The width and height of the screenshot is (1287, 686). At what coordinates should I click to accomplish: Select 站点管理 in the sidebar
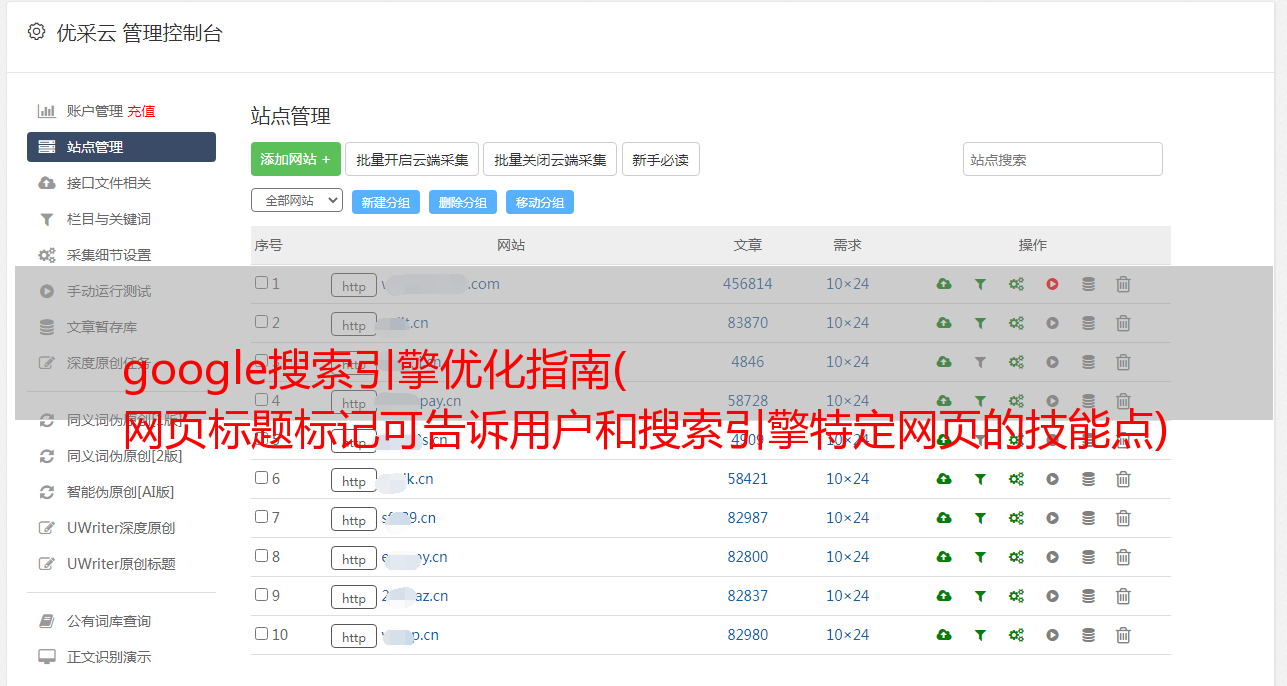click(121, 147)
